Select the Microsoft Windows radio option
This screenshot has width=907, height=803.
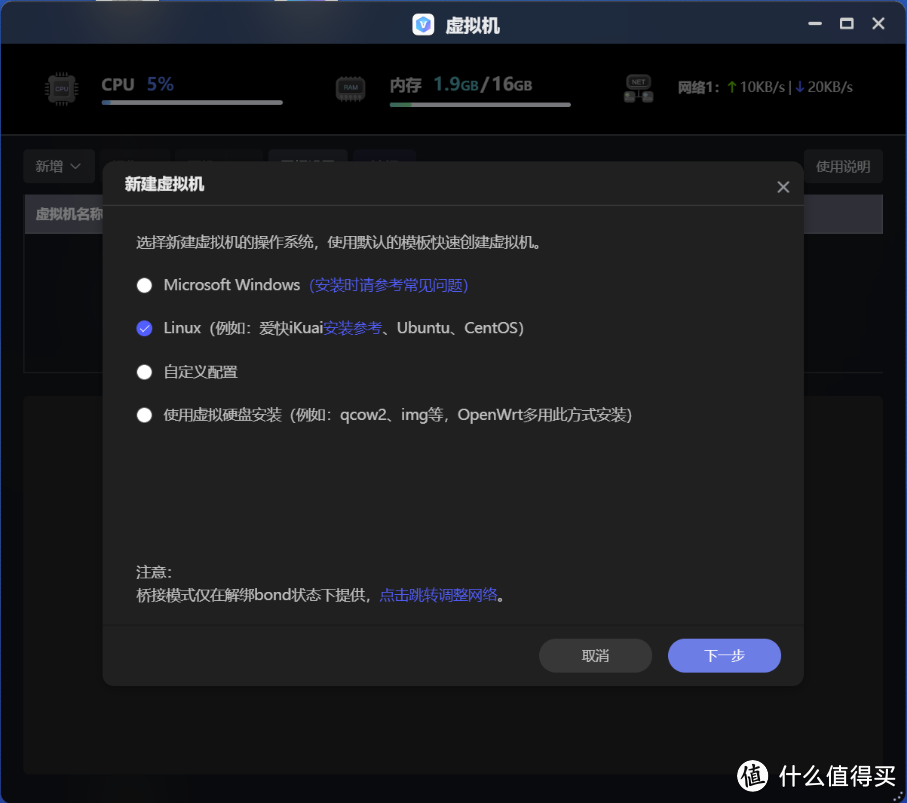click(x=144, y=285)
